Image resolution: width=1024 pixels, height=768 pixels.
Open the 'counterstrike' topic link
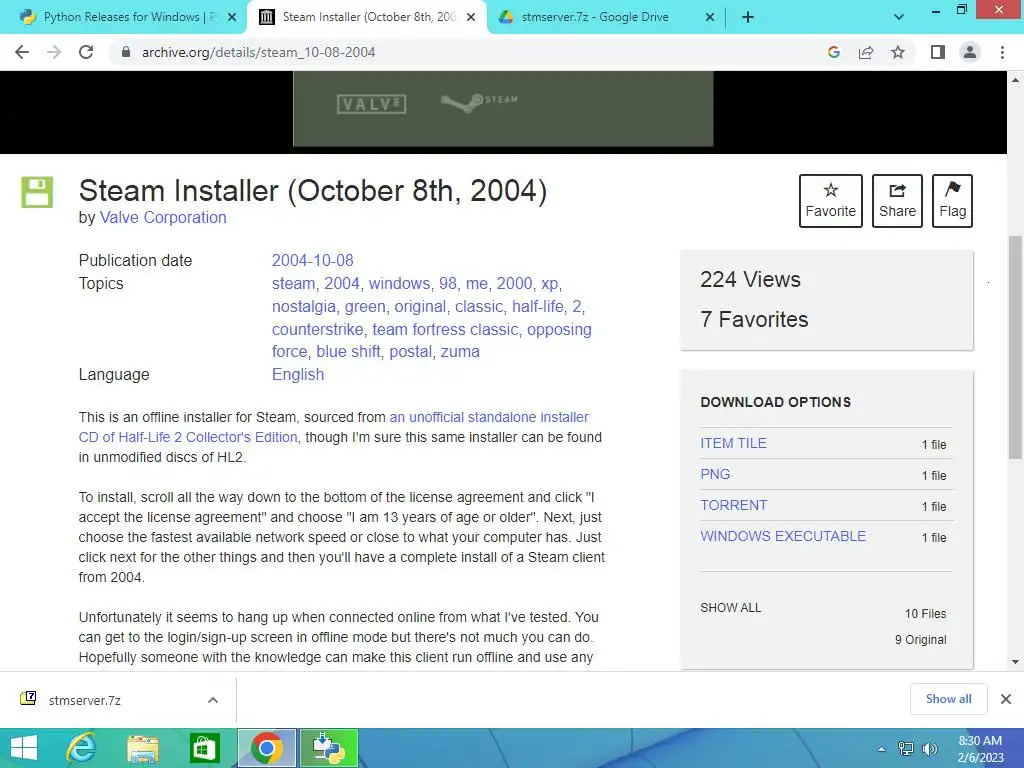click(317, 329)
